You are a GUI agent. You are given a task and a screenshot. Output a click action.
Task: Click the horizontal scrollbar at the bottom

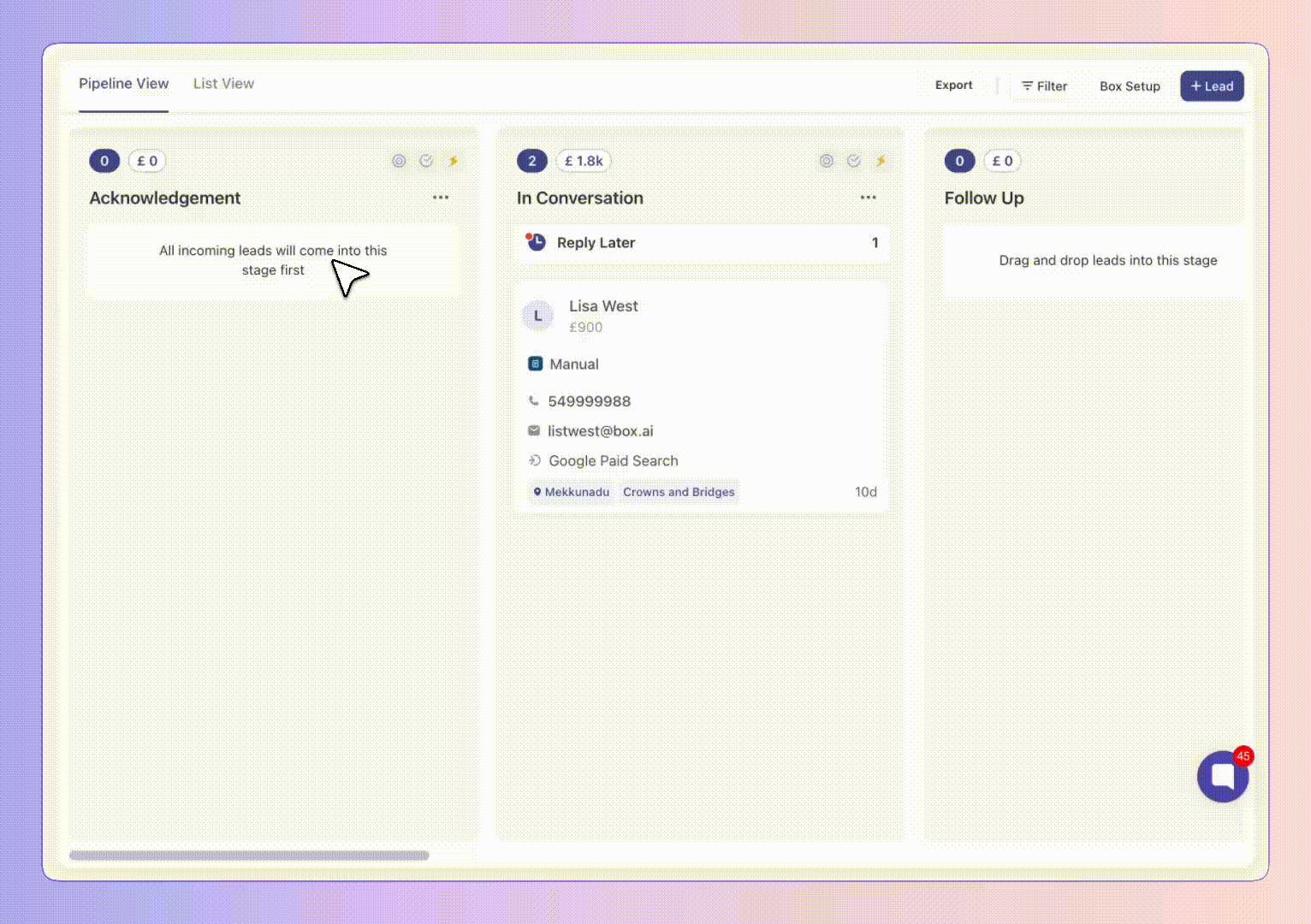pyautogui.click(x=249, y=856)
